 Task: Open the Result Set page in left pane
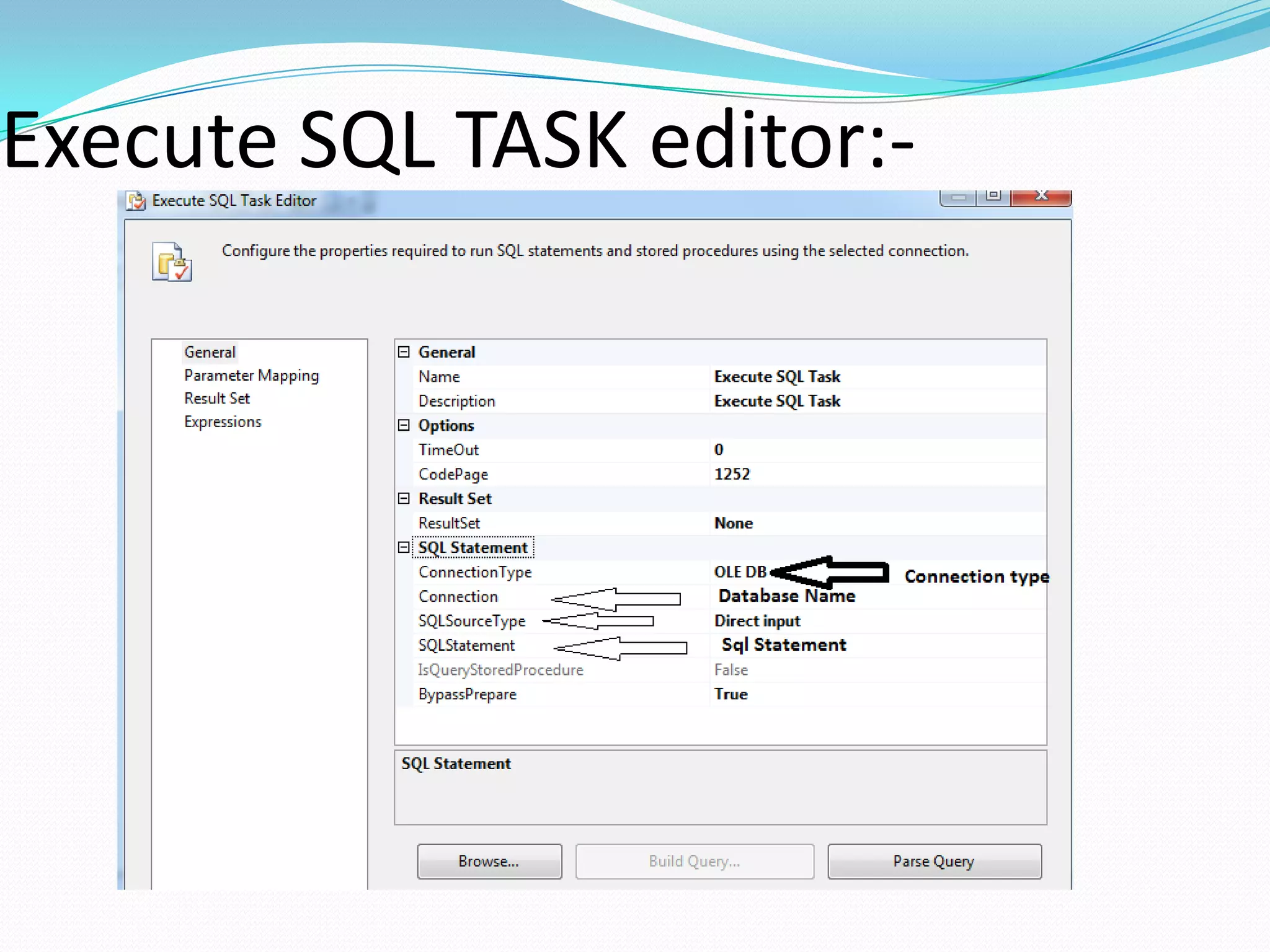(x=216, y=399)
